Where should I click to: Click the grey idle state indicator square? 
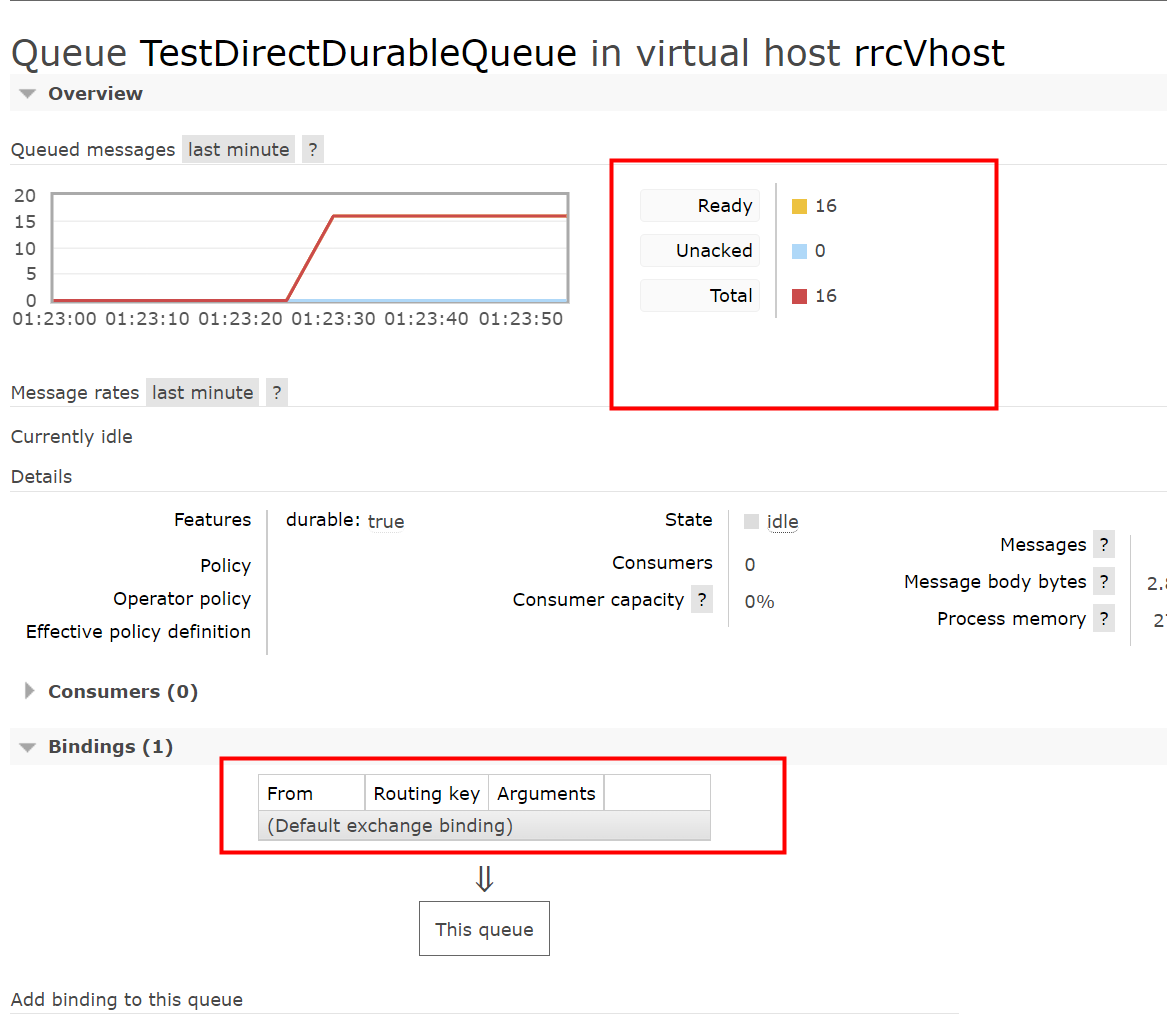tap(752, 521)
